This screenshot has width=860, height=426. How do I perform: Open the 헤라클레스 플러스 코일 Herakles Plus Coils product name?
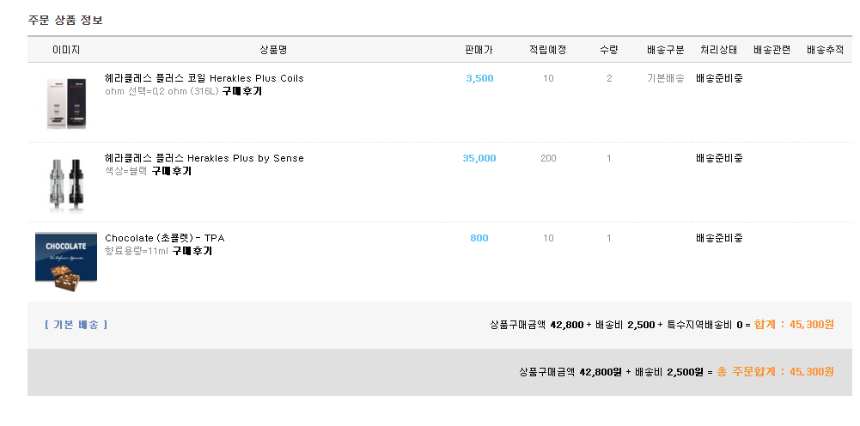204,78
